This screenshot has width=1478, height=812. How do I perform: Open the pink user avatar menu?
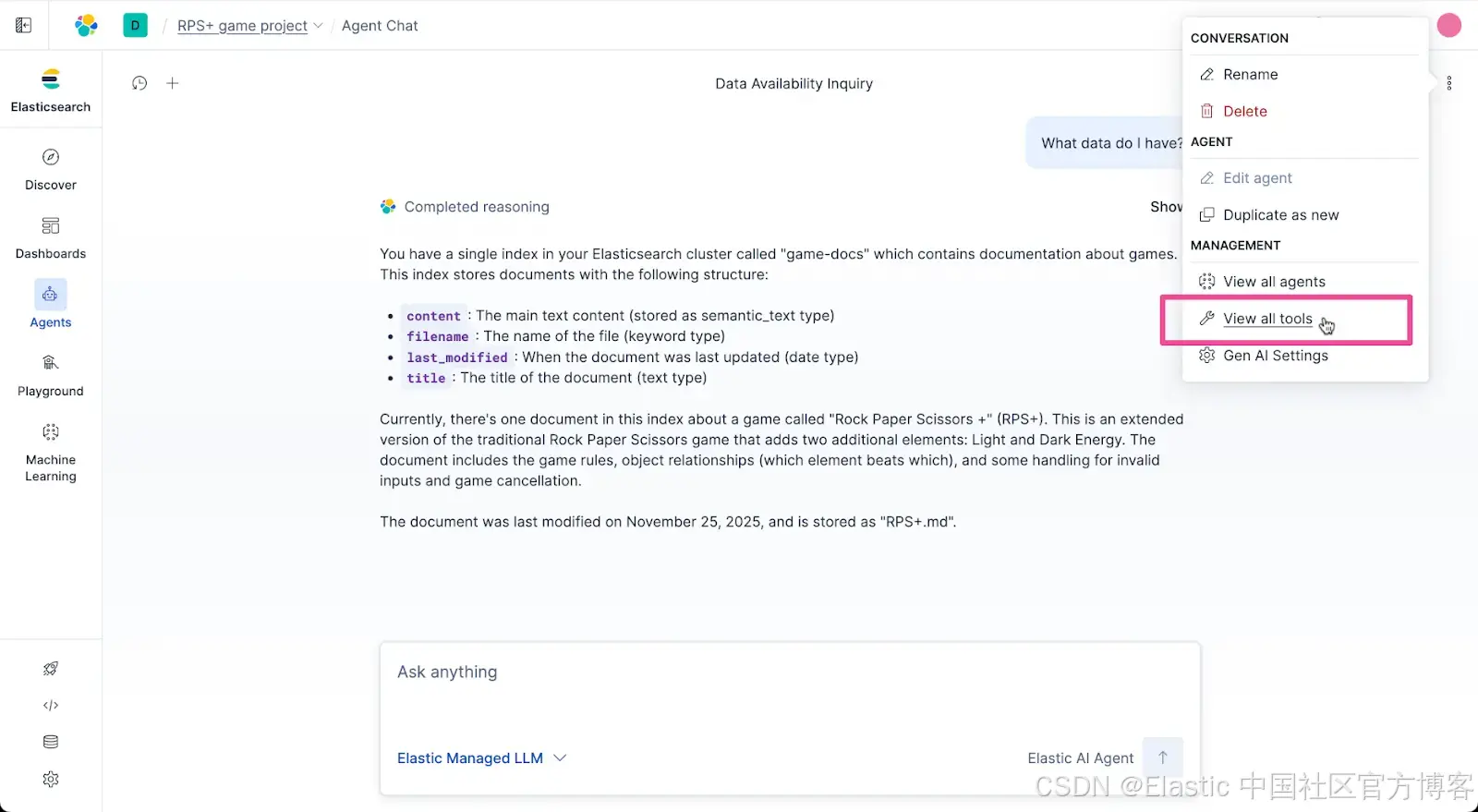point(1449,26)
